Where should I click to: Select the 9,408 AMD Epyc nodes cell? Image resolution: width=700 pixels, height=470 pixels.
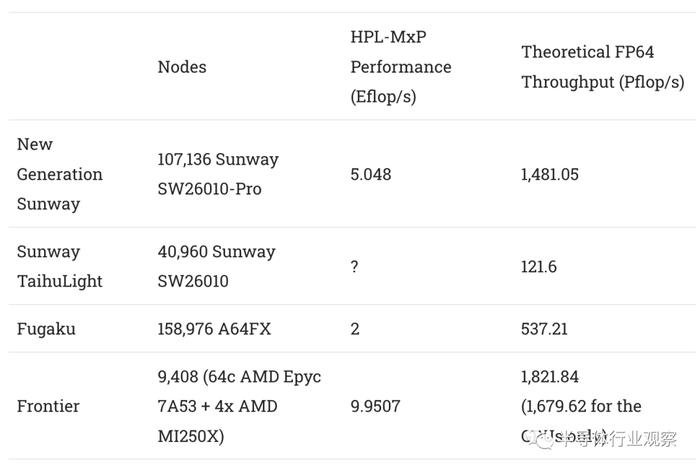(239, 406)
